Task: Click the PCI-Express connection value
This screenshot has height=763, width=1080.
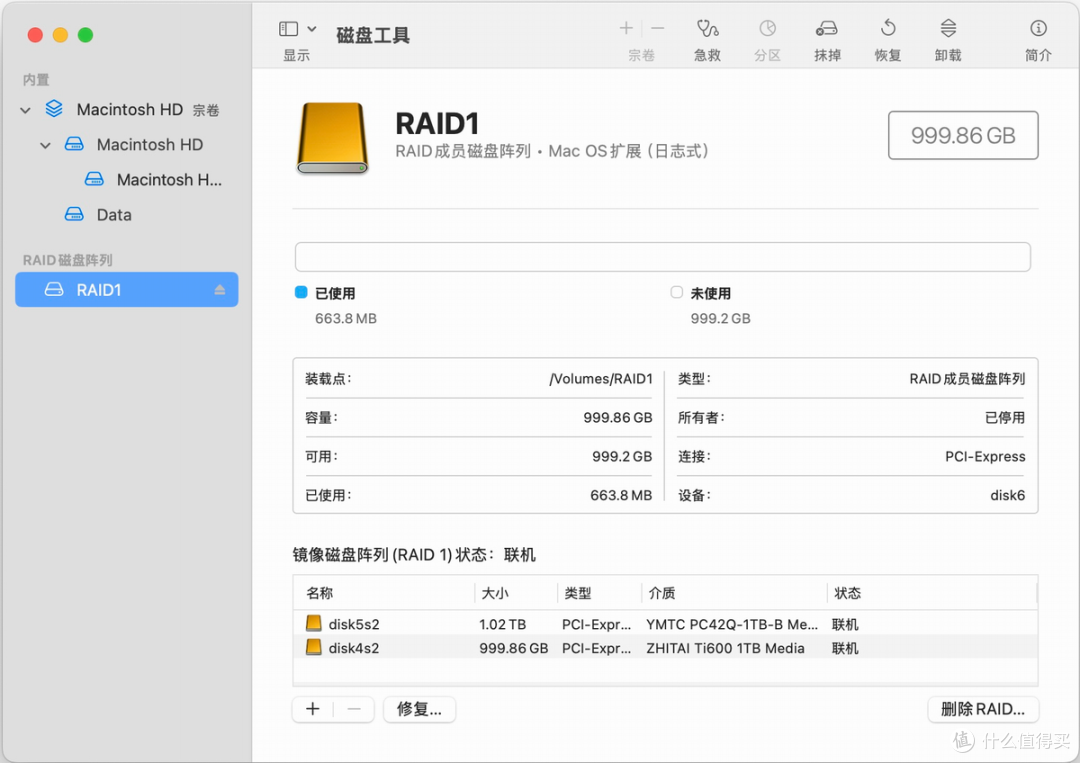Action: [985, 457]
